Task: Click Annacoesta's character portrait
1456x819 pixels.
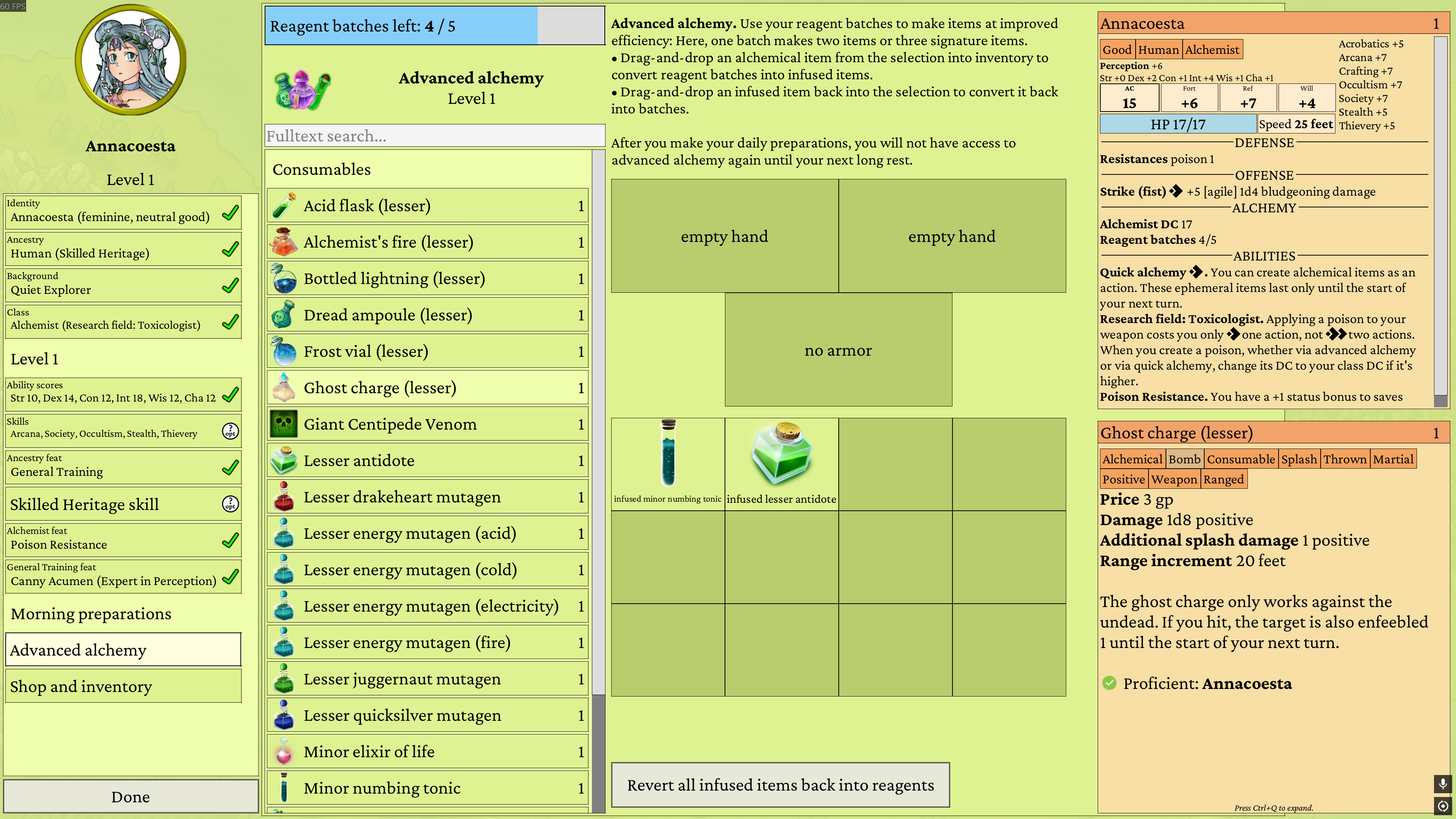Action: pyautogui.click(x=130, y=60)
